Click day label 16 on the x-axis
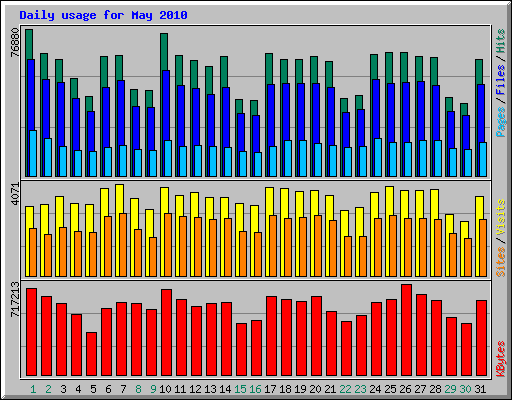Image resolution: width=512 pixels, height=400 pixels. tap(255, 389)
